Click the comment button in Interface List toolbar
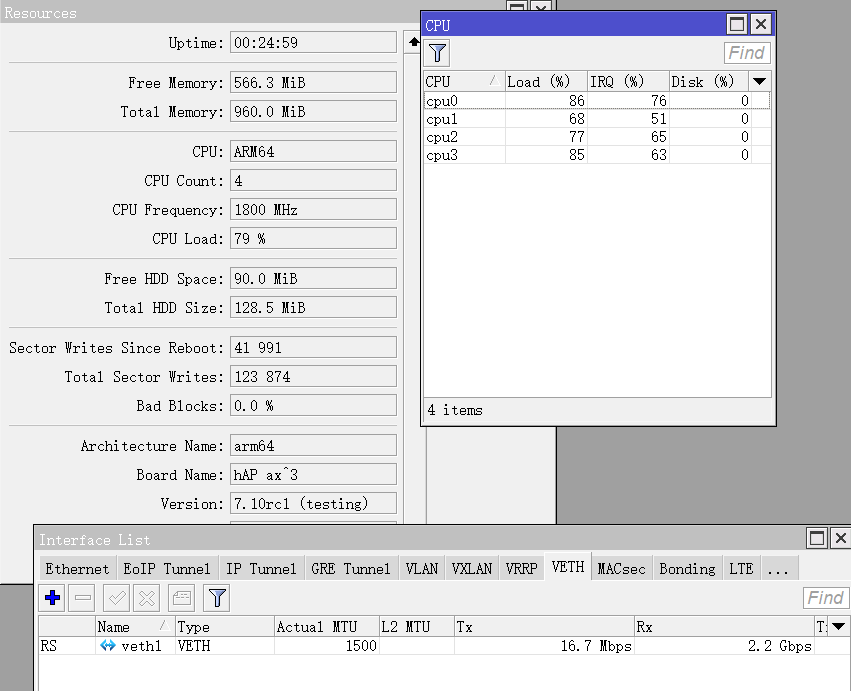The image size is (851, 691). 181,598
